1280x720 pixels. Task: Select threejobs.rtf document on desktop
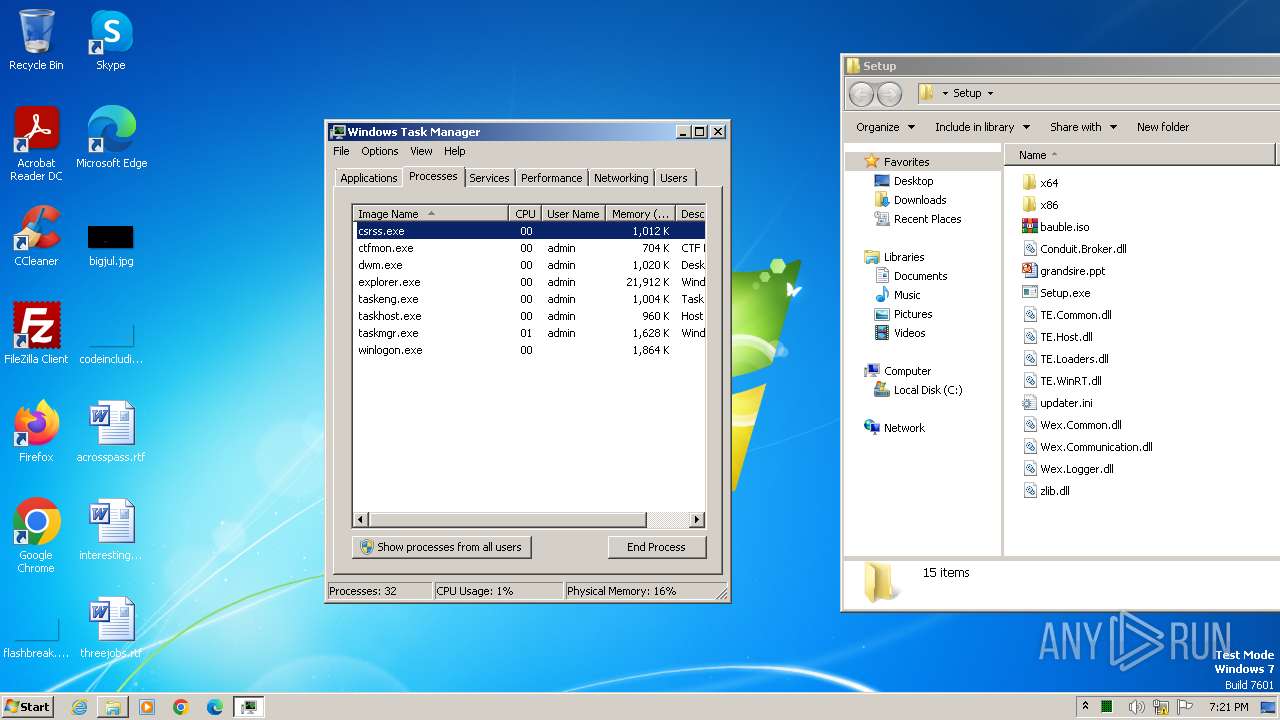111,628
